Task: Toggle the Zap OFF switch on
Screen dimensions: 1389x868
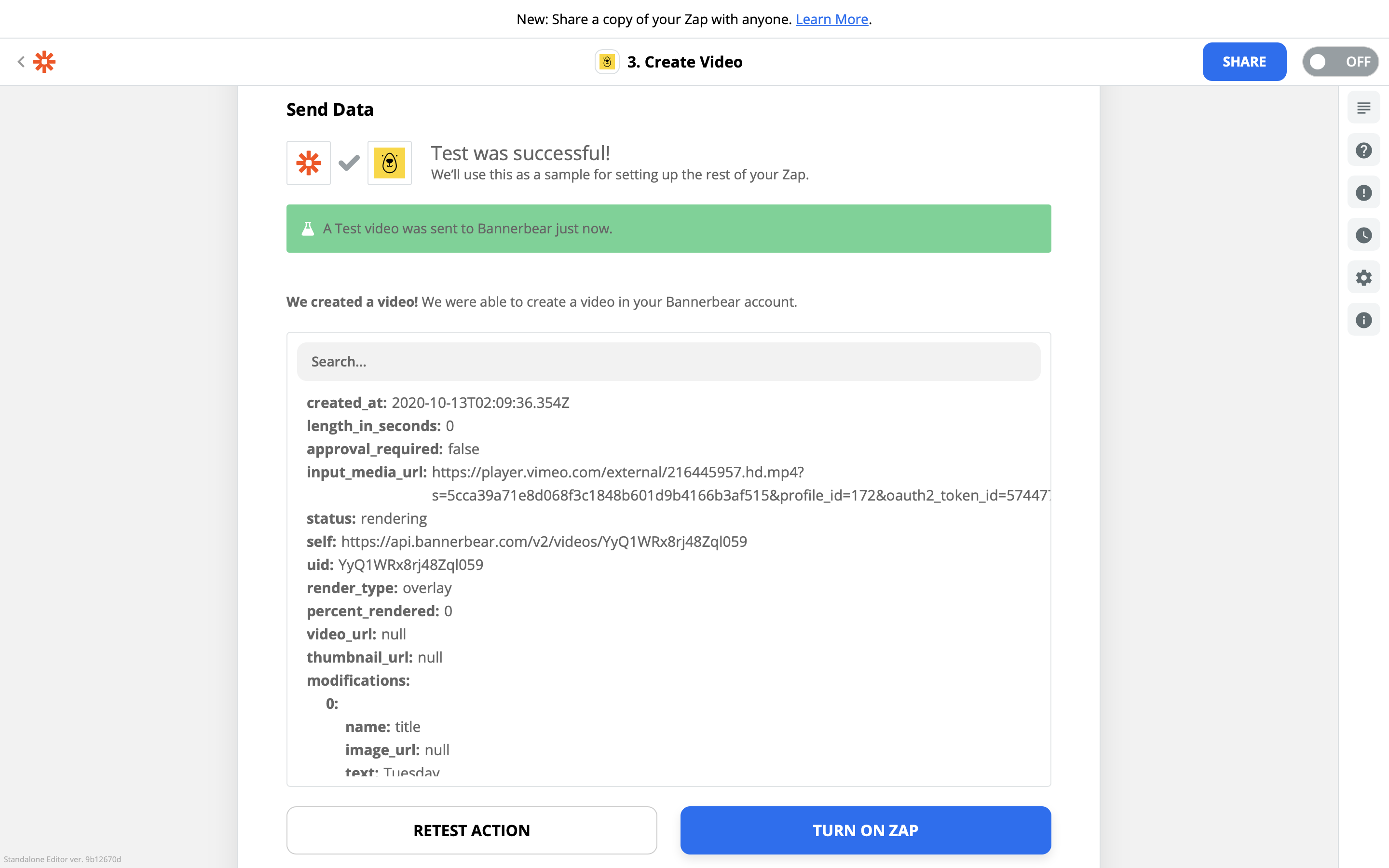Action: pos(1340,61)
